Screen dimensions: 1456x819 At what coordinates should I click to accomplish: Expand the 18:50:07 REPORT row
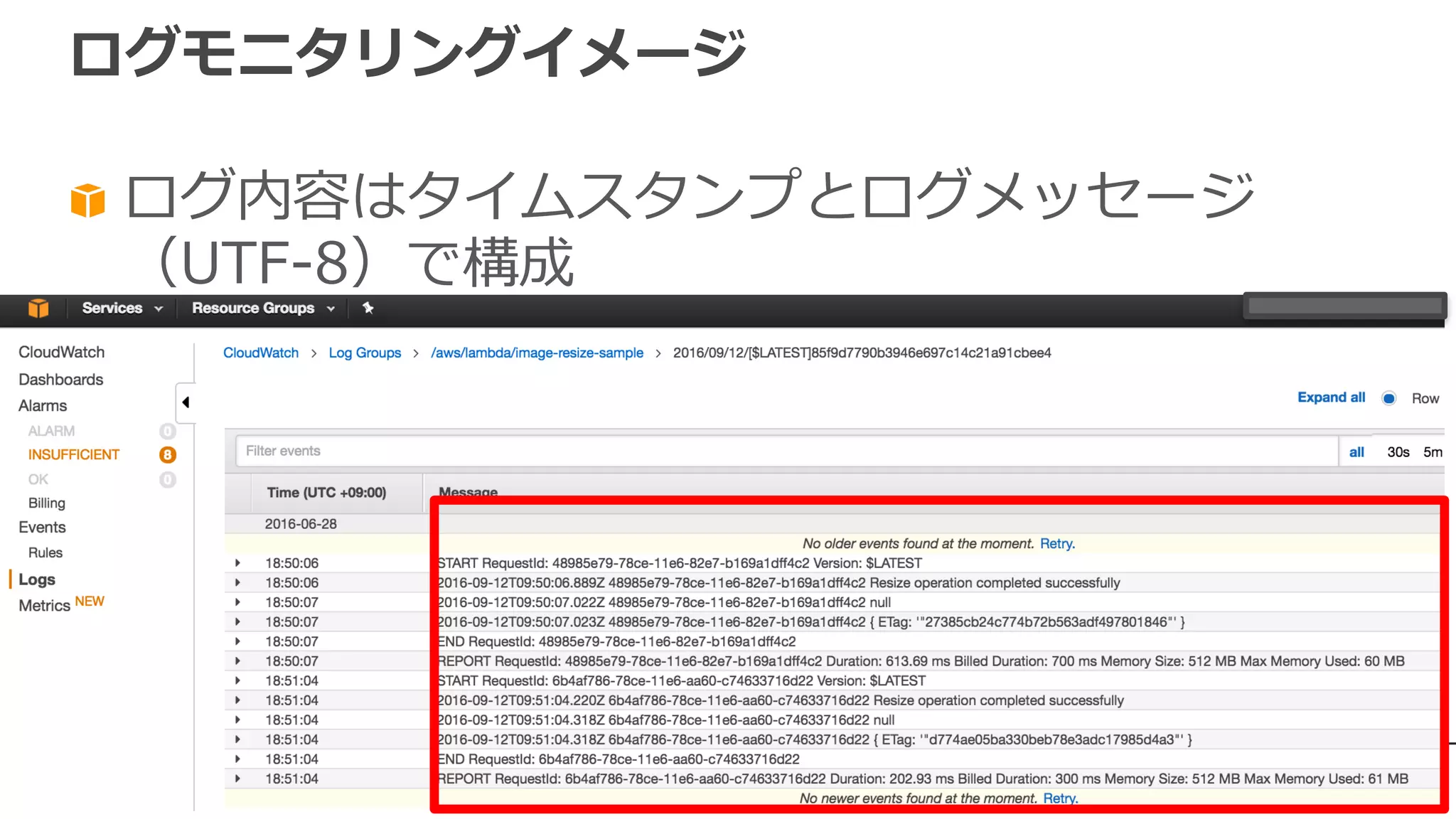(237, 661)
